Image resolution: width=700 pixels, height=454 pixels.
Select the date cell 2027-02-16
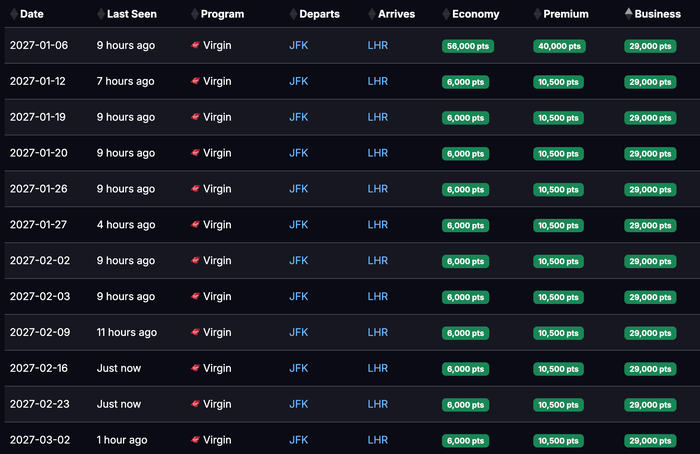tap(39, 368)
